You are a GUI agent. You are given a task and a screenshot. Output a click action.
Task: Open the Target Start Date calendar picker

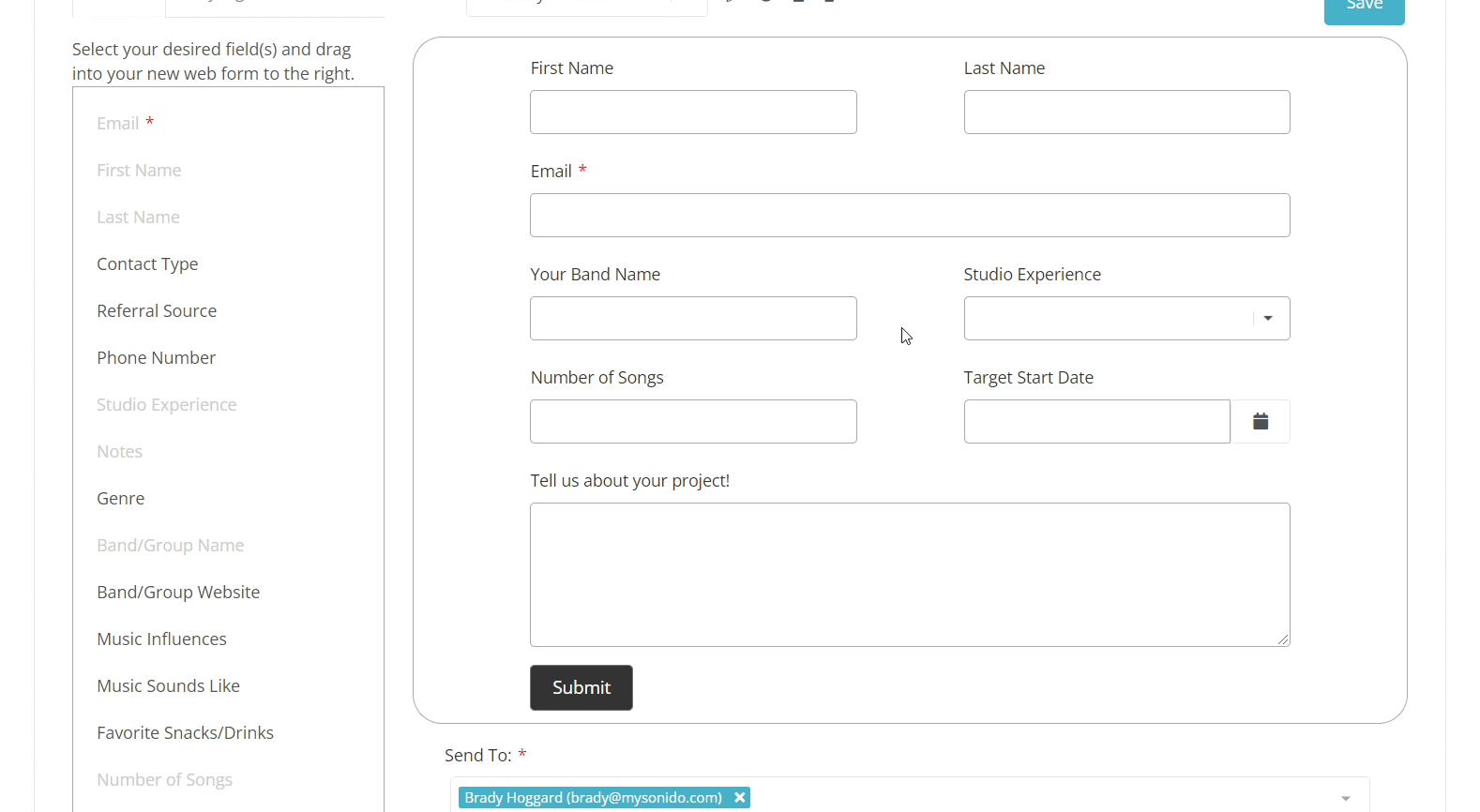[1261, 422]
